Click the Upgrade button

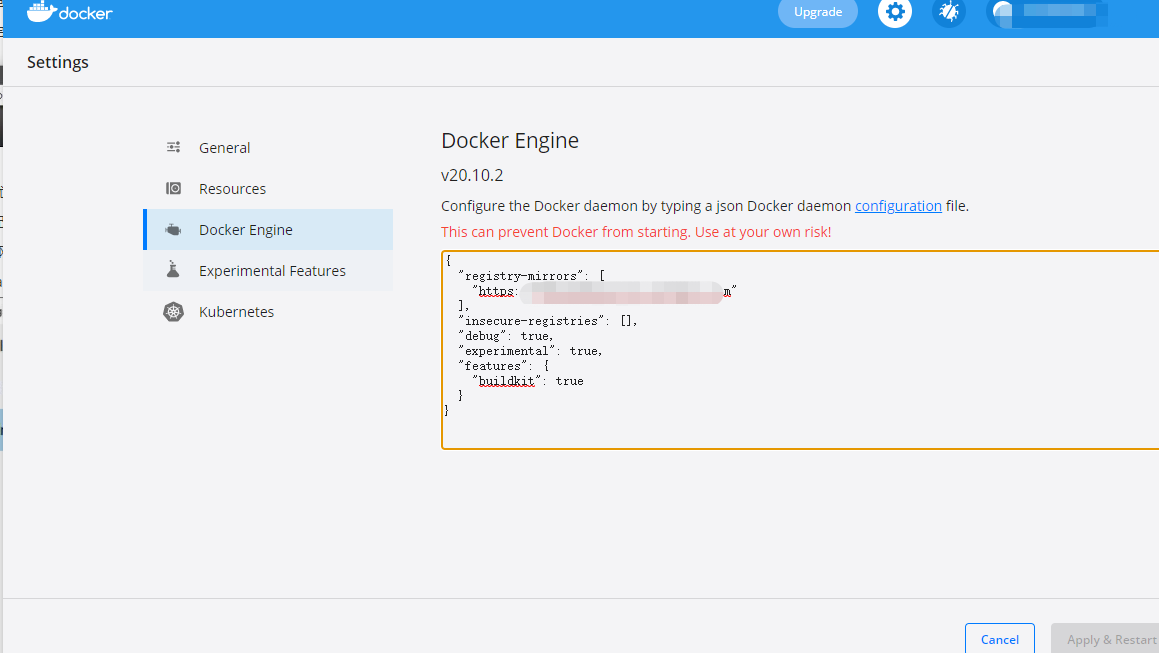pyautogui.click(x=818, y=12)
